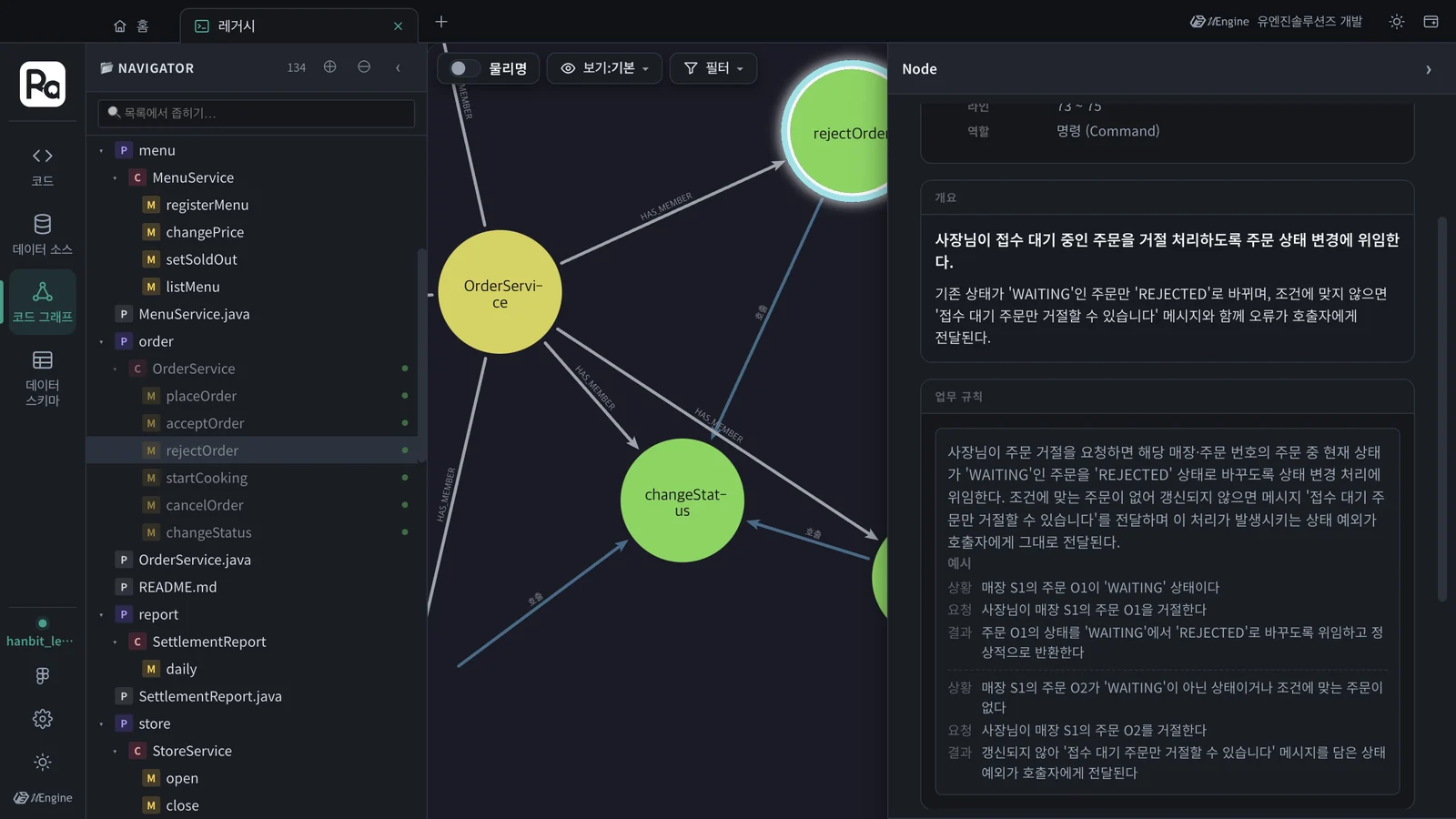The height and width of the screenshot is (819, 1456).
Task: Collapse the menu package tree node
Action: (101, 150)
